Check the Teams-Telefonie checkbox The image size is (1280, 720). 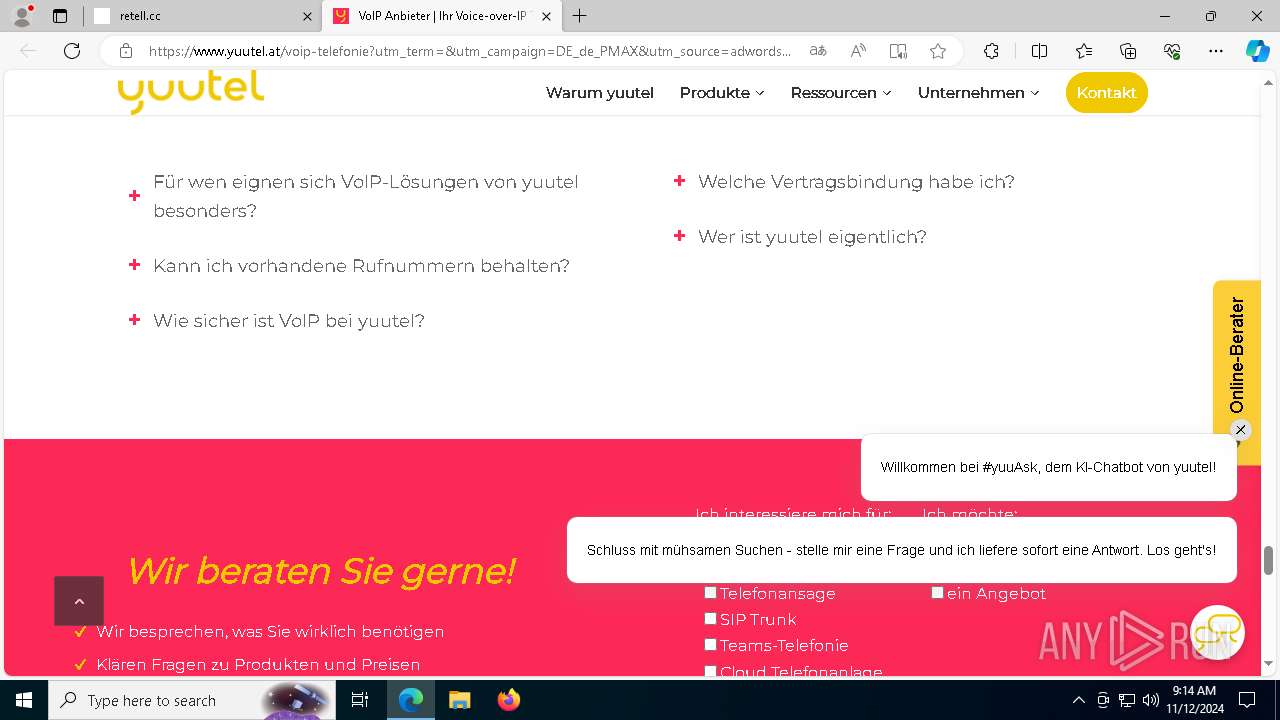(710, 644)
